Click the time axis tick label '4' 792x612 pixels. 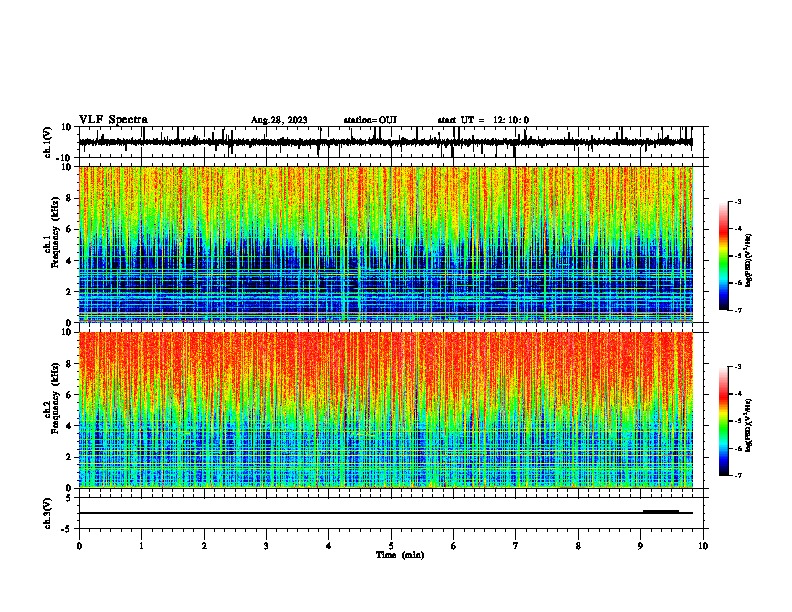click(328, 546)
